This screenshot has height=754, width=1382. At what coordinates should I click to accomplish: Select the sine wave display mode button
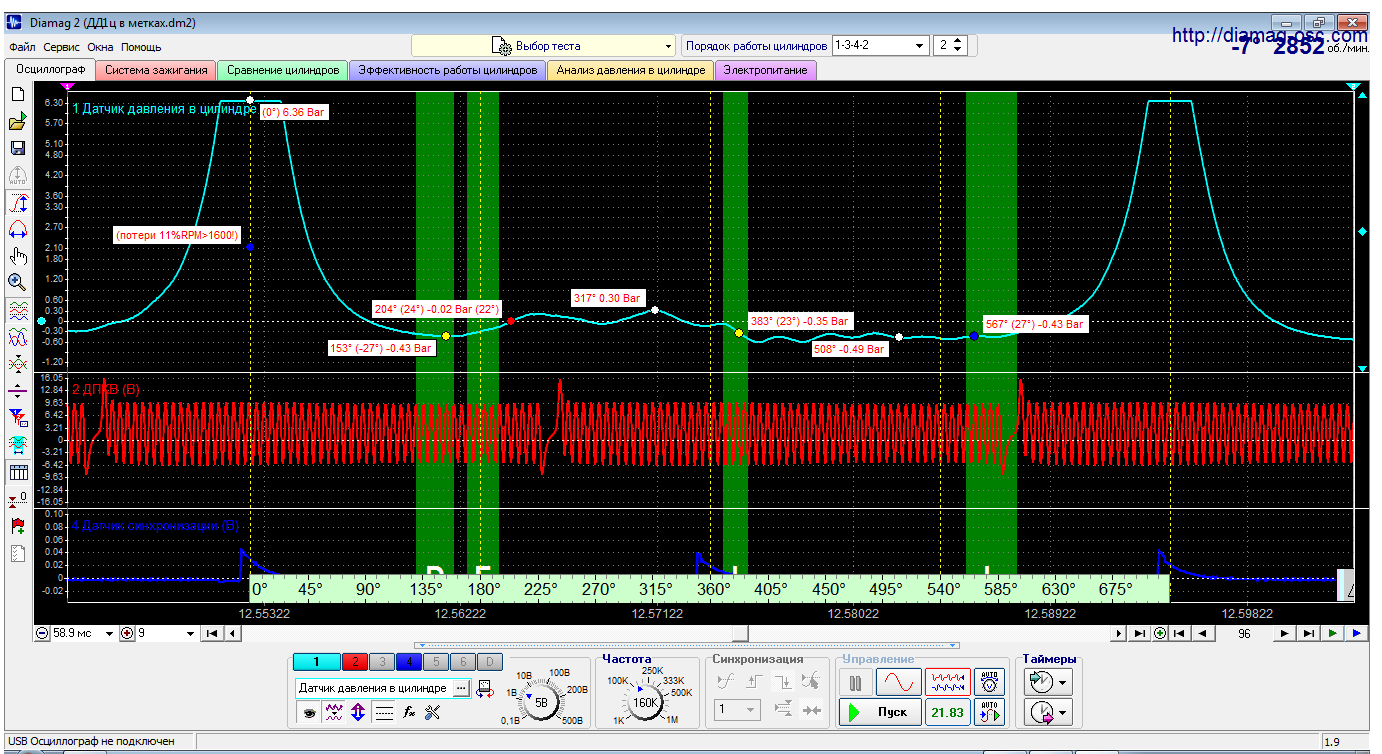[x=898, y=682]
